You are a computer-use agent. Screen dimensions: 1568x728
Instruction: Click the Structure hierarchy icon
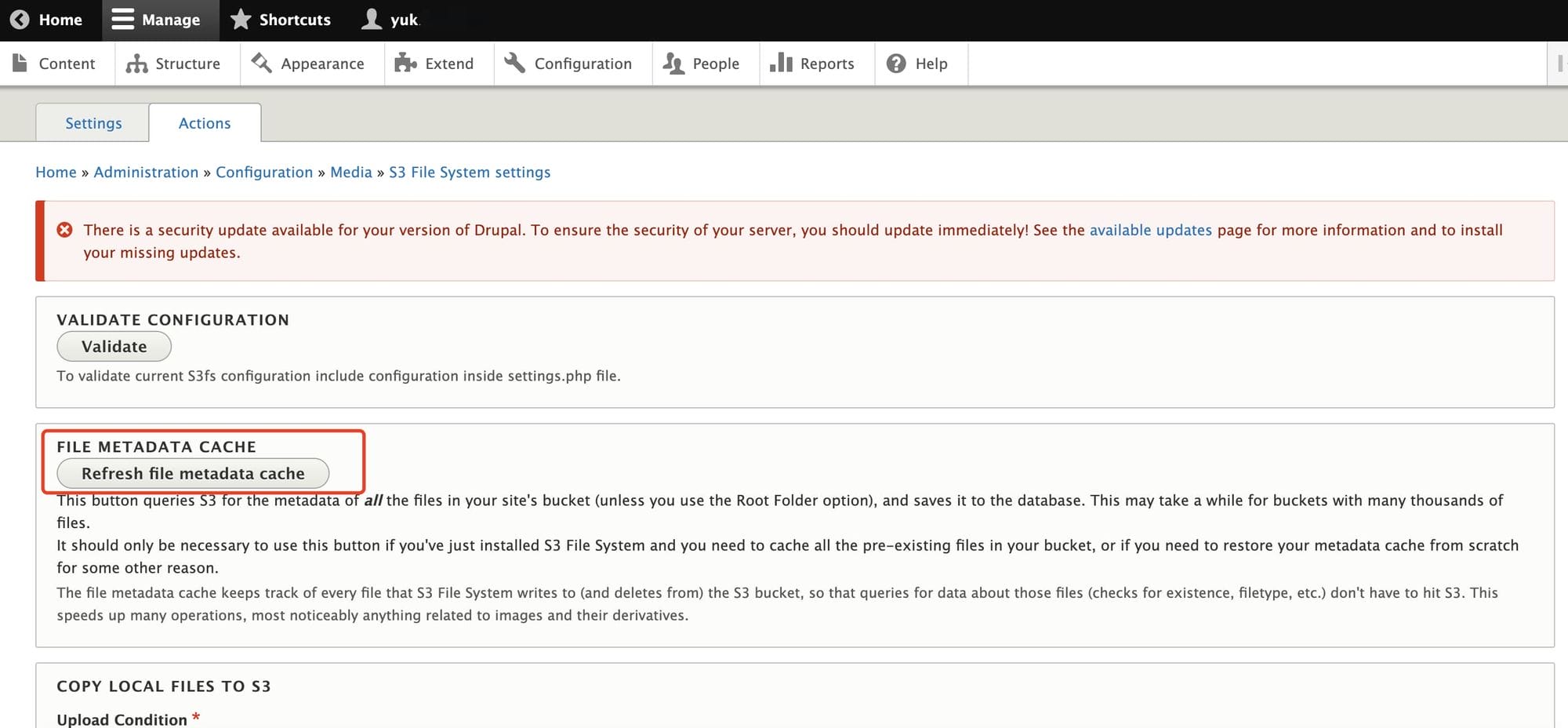point(137,64)
